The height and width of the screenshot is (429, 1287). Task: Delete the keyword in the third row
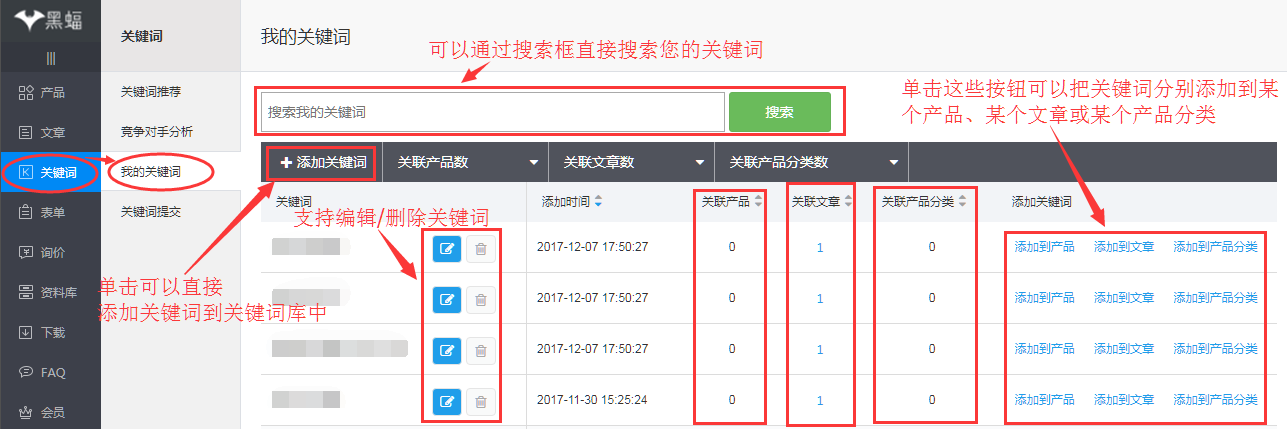click(480, 350)
